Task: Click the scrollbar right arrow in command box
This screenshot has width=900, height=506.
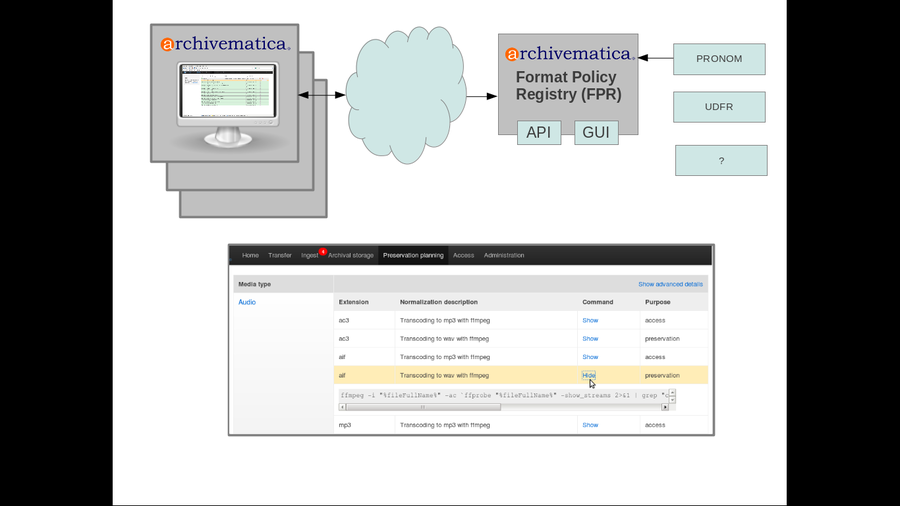Action: pos(664,407)
